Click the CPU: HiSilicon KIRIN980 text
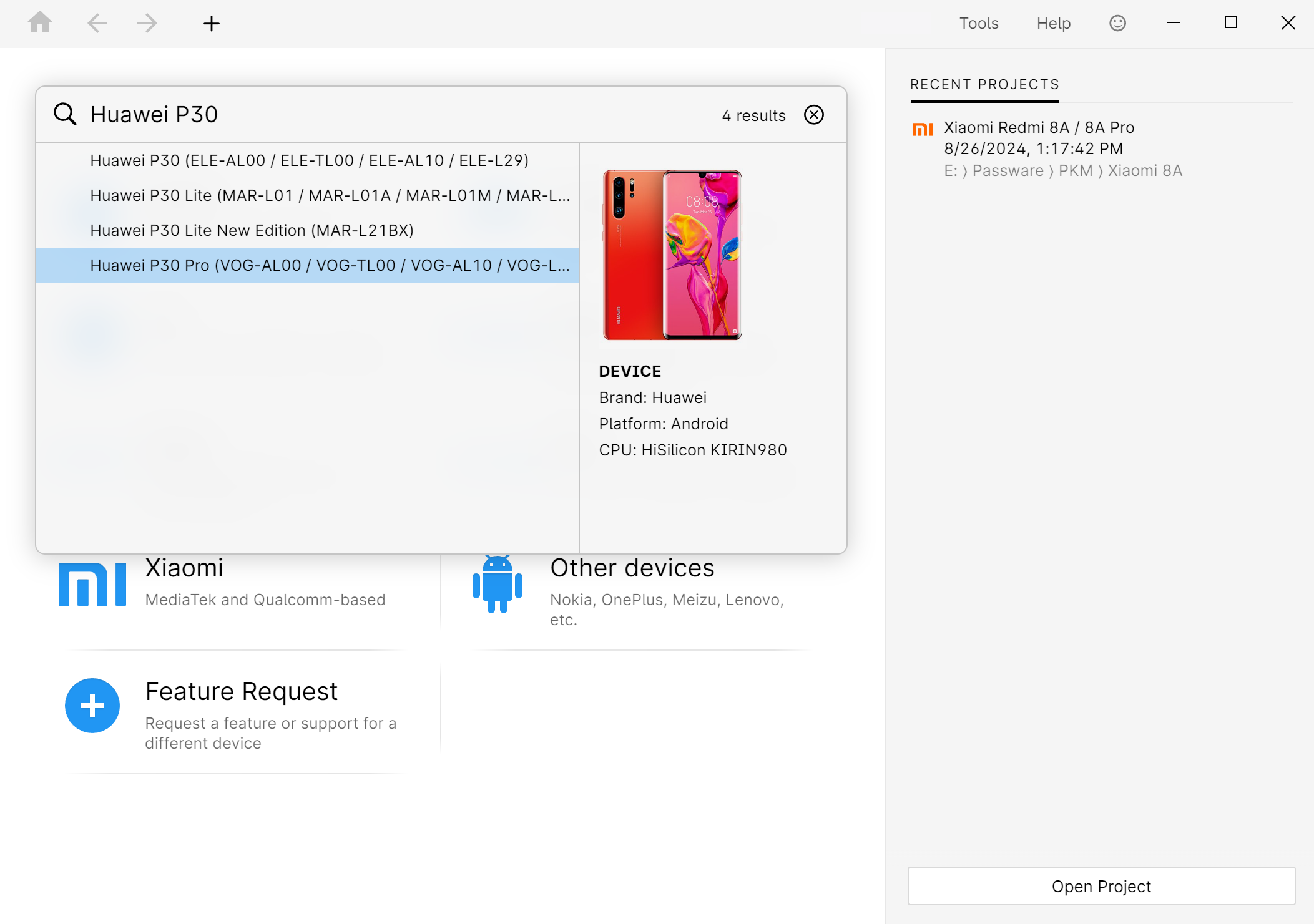Viewport: 1314px width, 924px height. coord(693,450)
